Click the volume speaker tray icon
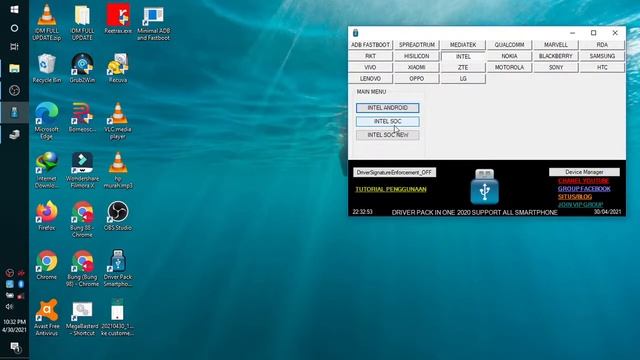Screen dimensions: 640x360 coord(9,307)
